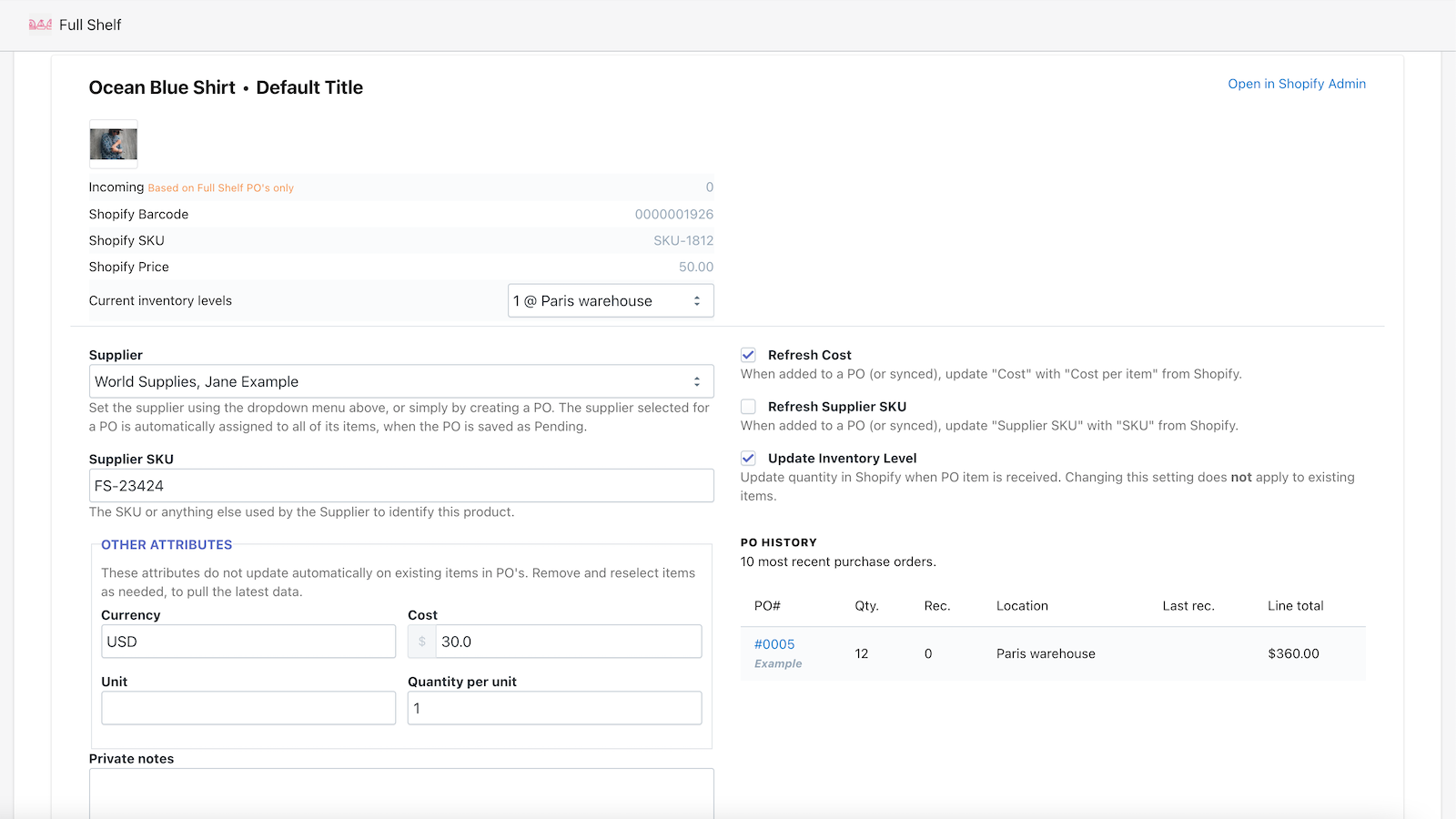
Task: Select the Unit input field
Action: [248, 708]
